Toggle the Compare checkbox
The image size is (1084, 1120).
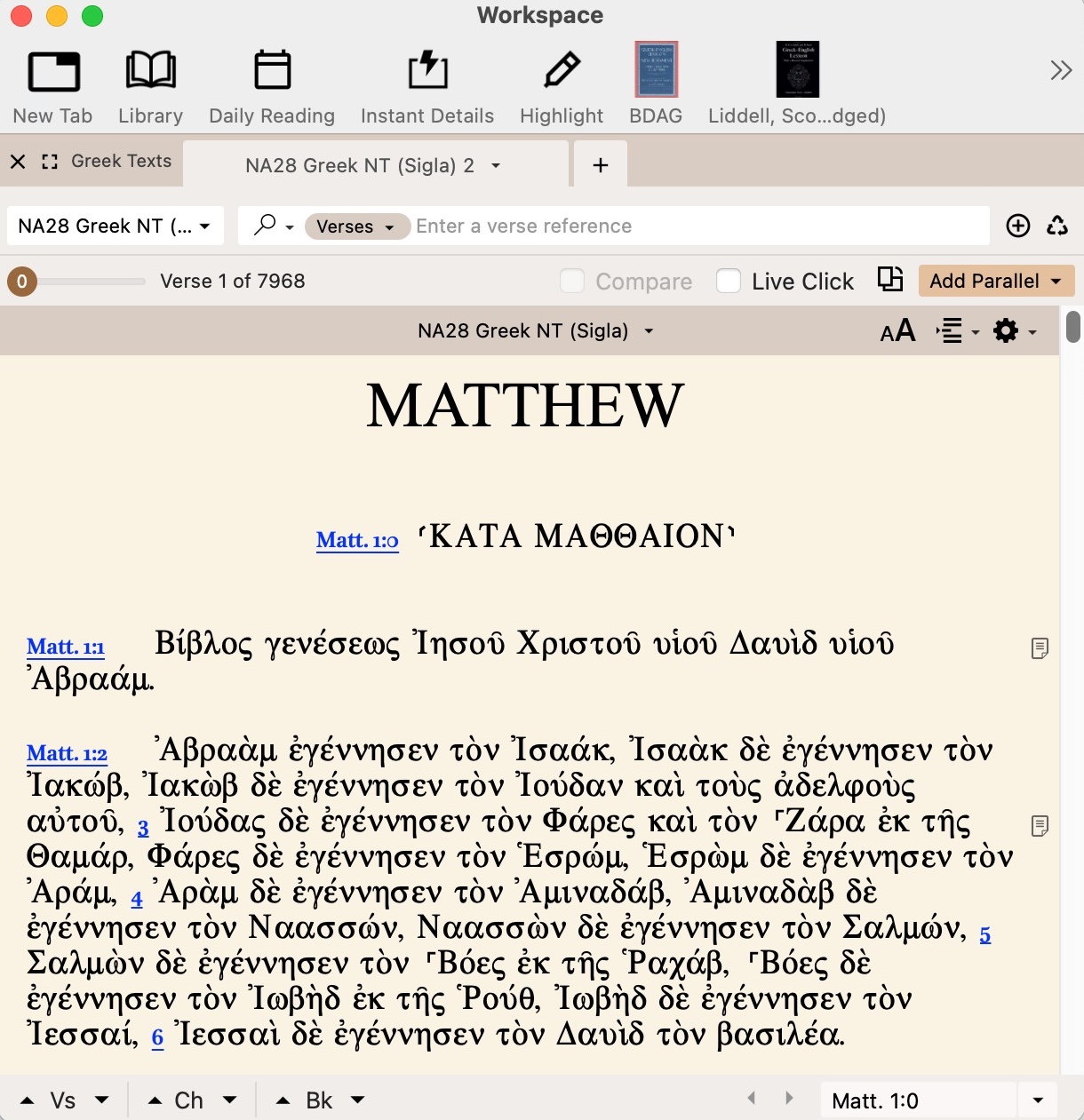[572, 281]
